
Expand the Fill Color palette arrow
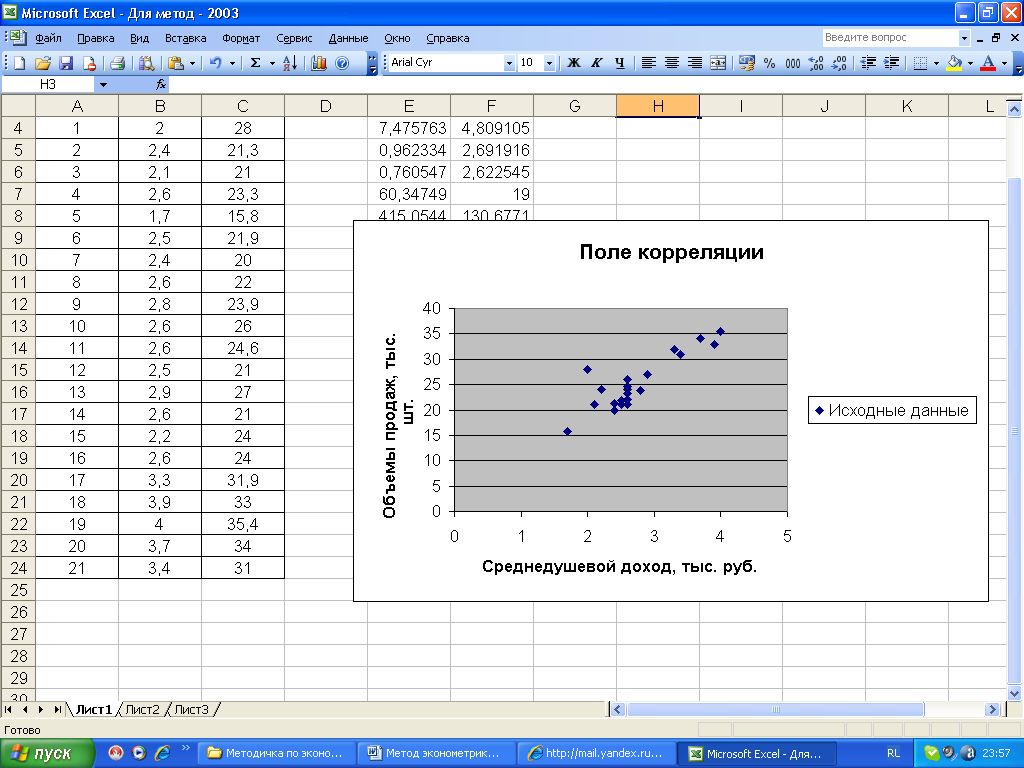point(970,63)
